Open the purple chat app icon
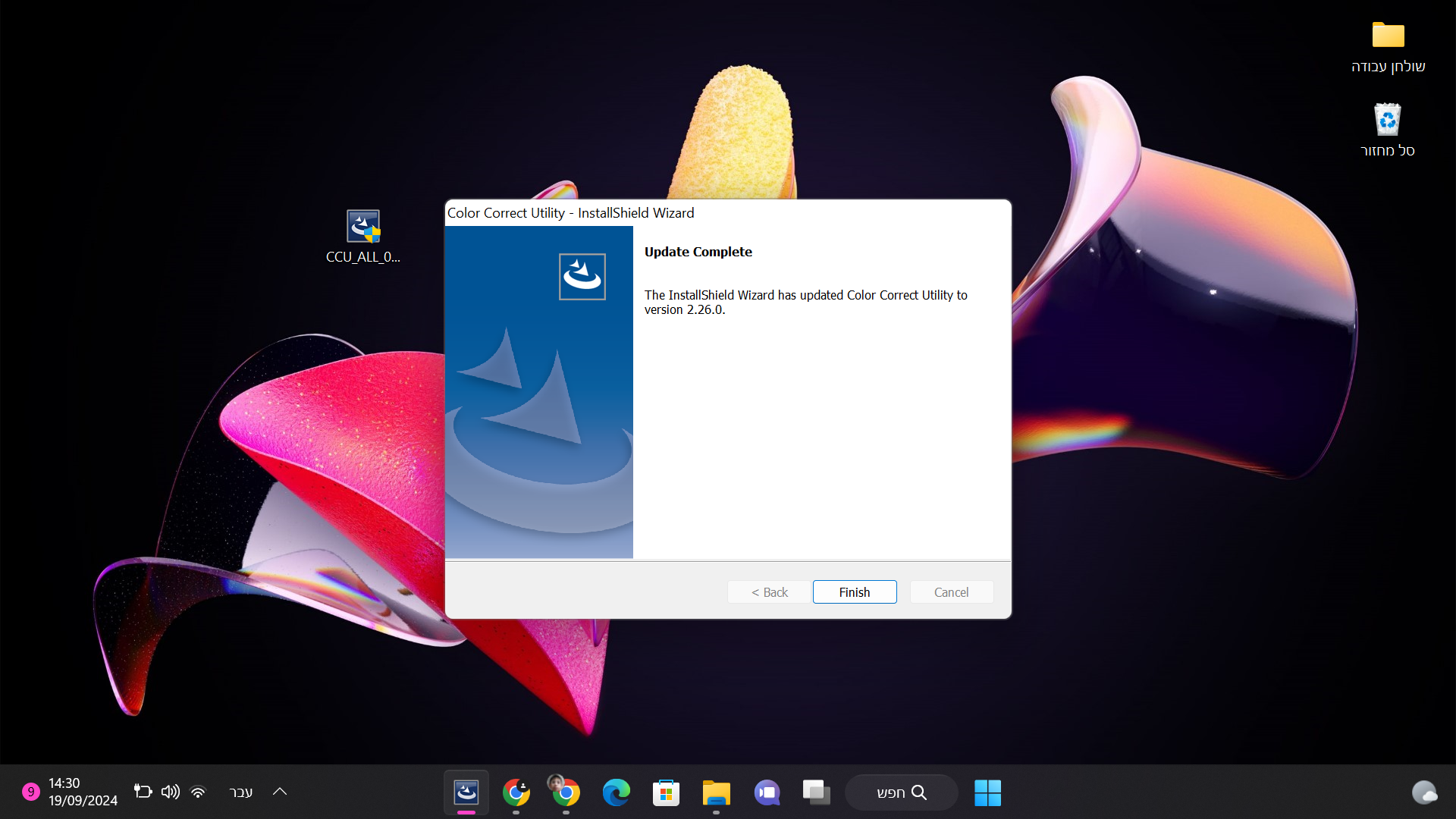Screen dimensions: 1456x819 [767, 792]
